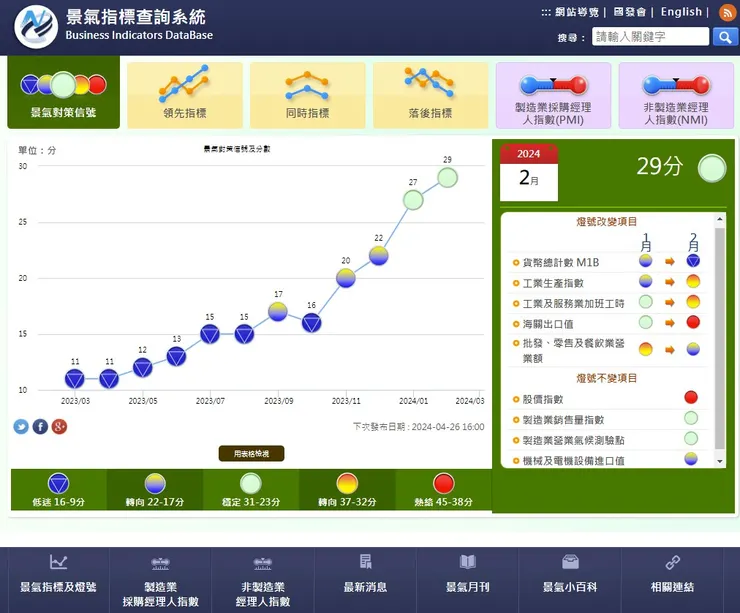Image resolution: width=740 pixels, height=613 pixels.
Task: Click the indicator list scrollbar thumb
Action: (x=720, y=338)
